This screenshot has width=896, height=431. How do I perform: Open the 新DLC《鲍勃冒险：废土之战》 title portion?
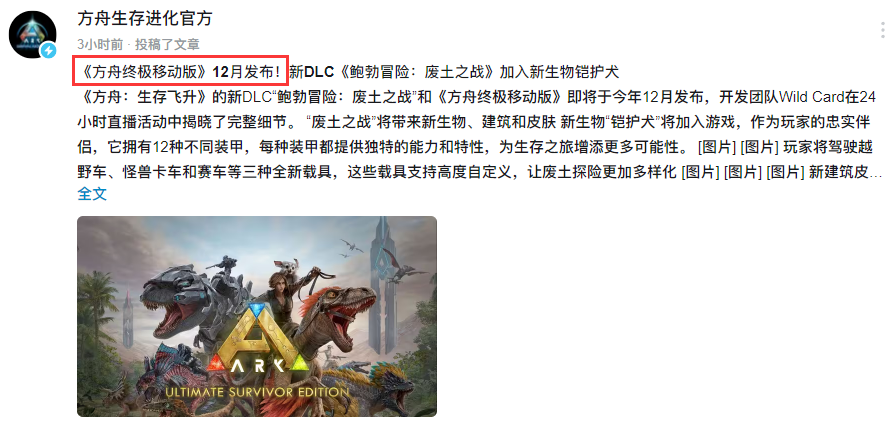pos(394,72)
